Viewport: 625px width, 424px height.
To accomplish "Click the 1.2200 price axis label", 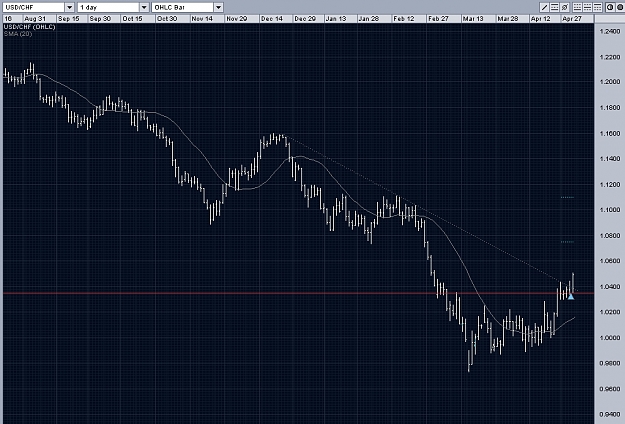I will [610, 57].
